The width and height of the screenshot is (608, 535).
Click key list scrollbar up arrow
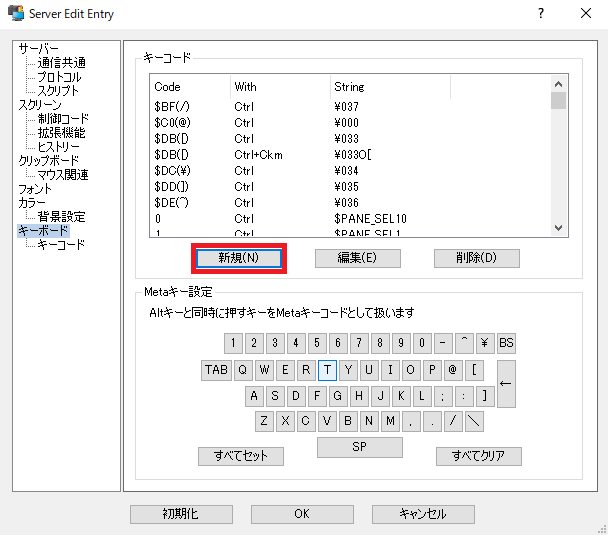click(x=558, y=84)
